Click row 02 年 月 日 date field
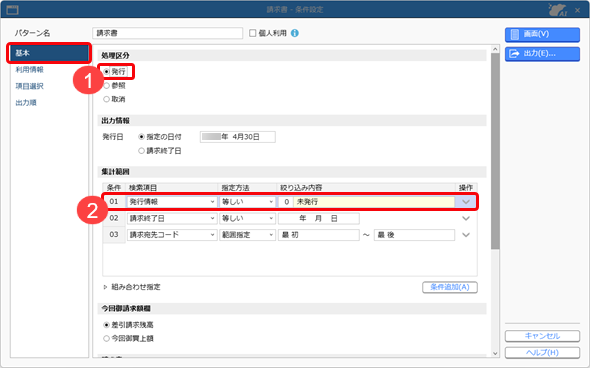 pyautogui.click(x=319, y=218)
